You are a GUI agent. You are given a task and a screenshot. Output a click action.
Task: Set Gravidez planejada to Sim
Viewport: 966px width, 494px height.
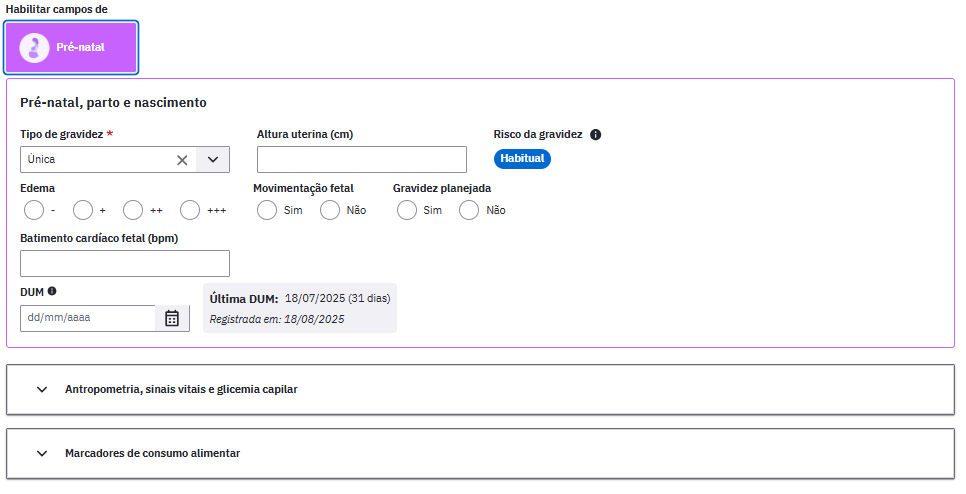407,210
